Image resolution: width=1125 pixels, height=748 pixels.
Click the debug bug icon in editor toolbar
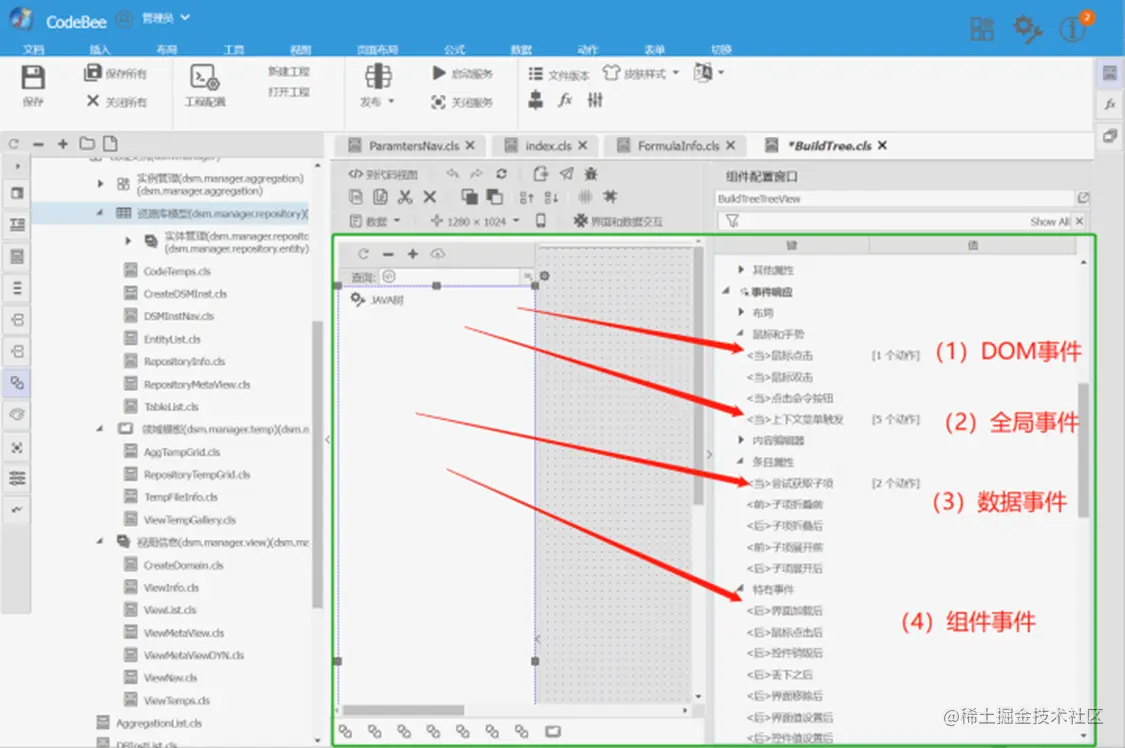(x=590, y=173)
